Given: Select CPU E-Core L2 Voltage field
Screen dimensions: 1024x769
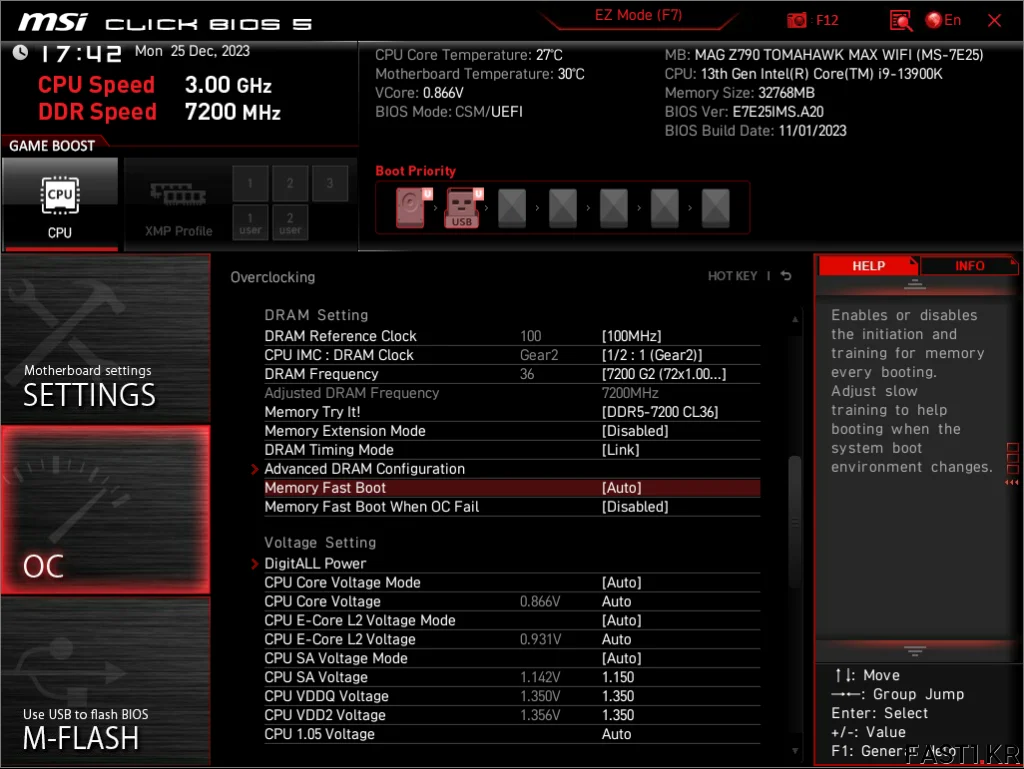Looking at the screenshot, I should click(512, 639).
